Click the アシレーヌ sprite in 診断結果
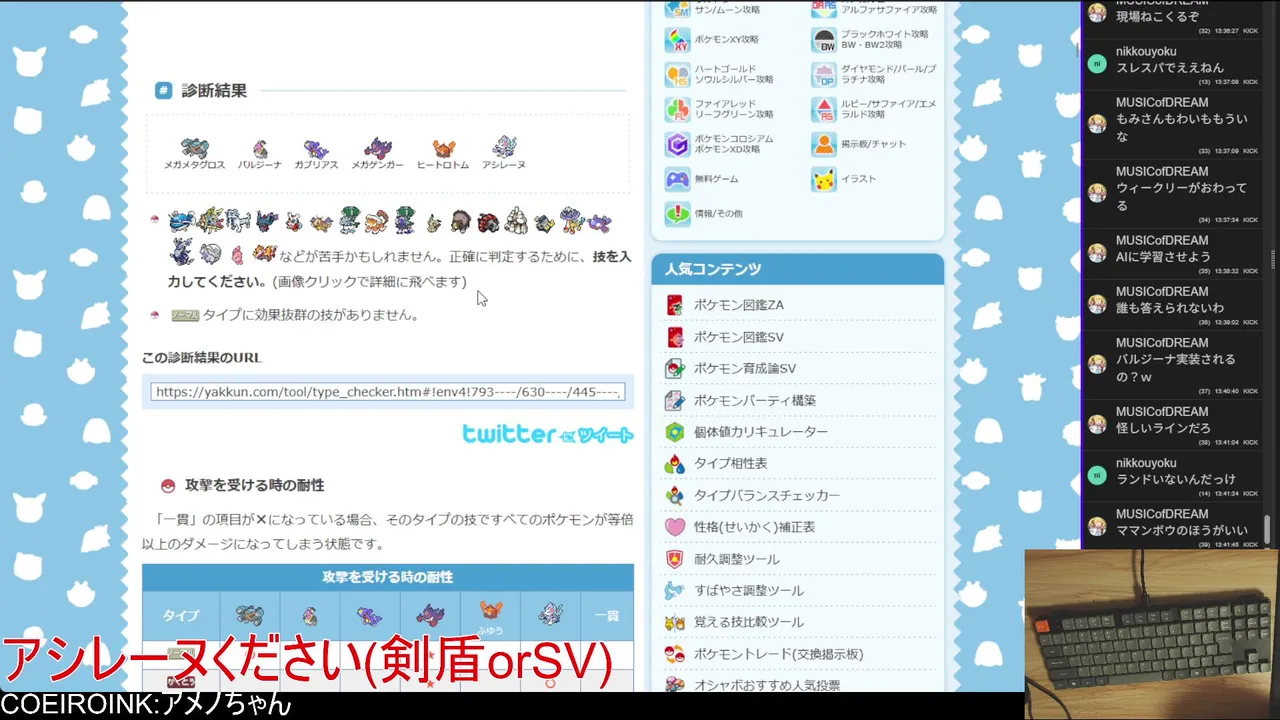The height and width of the screenshot is (720, 1280). (503, 148)
